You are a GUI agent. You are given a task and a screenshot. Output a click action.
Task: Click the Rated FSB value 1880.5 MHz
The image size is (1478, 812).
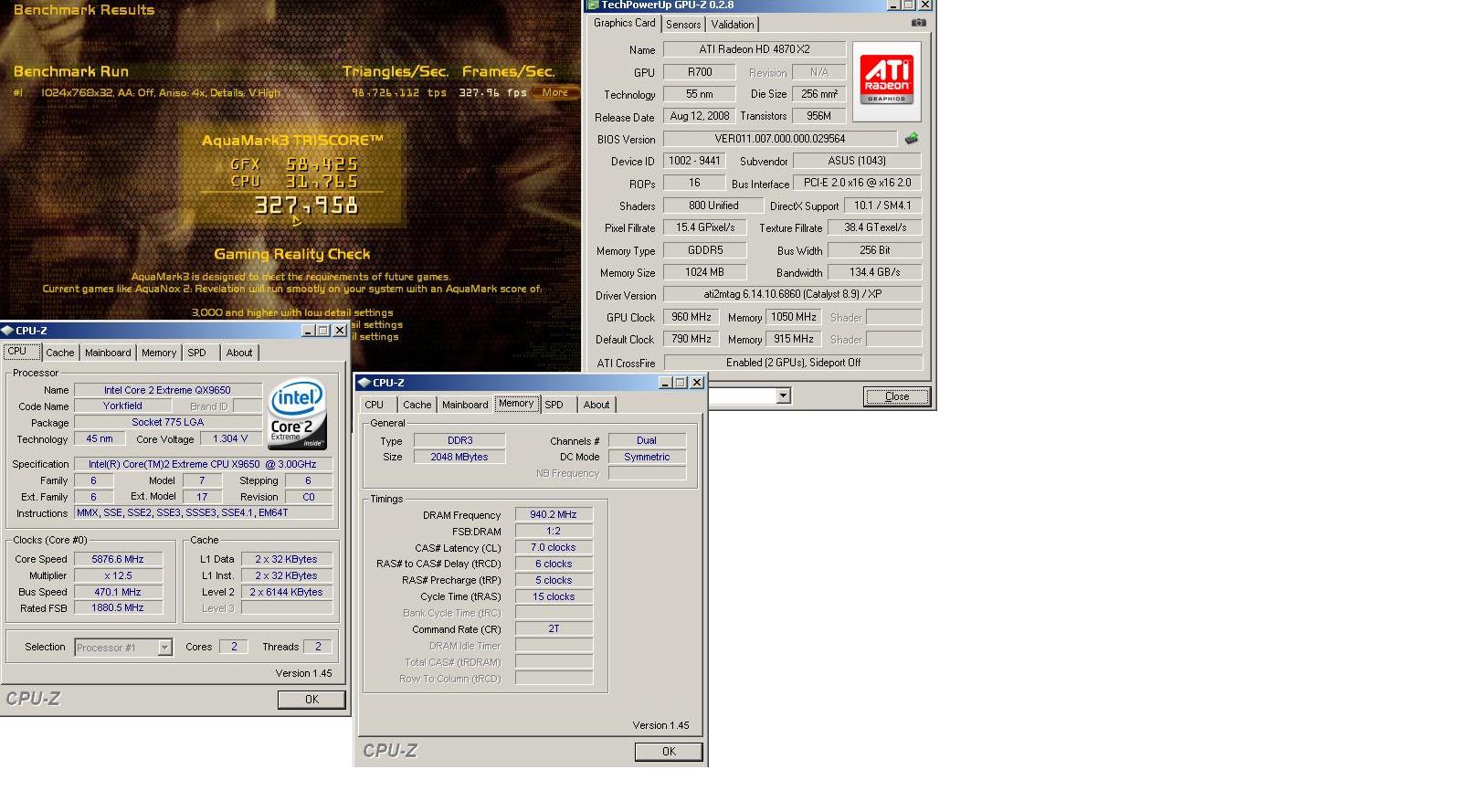[x=118, y=607]
